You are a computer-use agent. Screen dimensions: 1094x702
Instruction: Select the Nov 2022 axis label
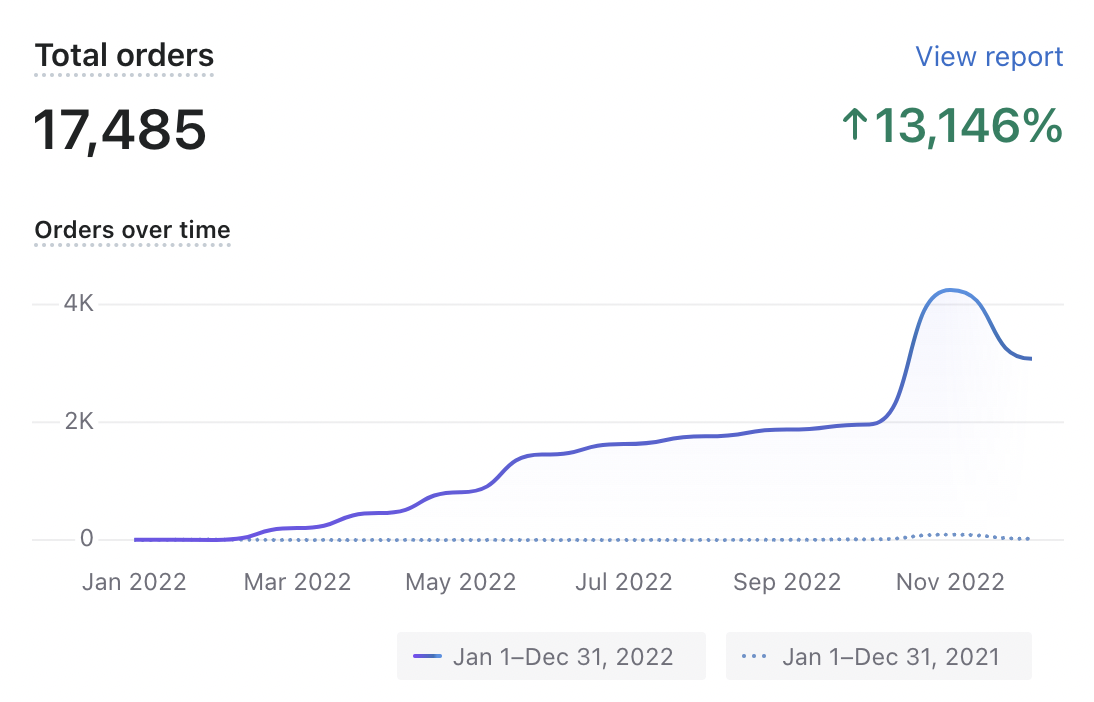coord(950,582)
